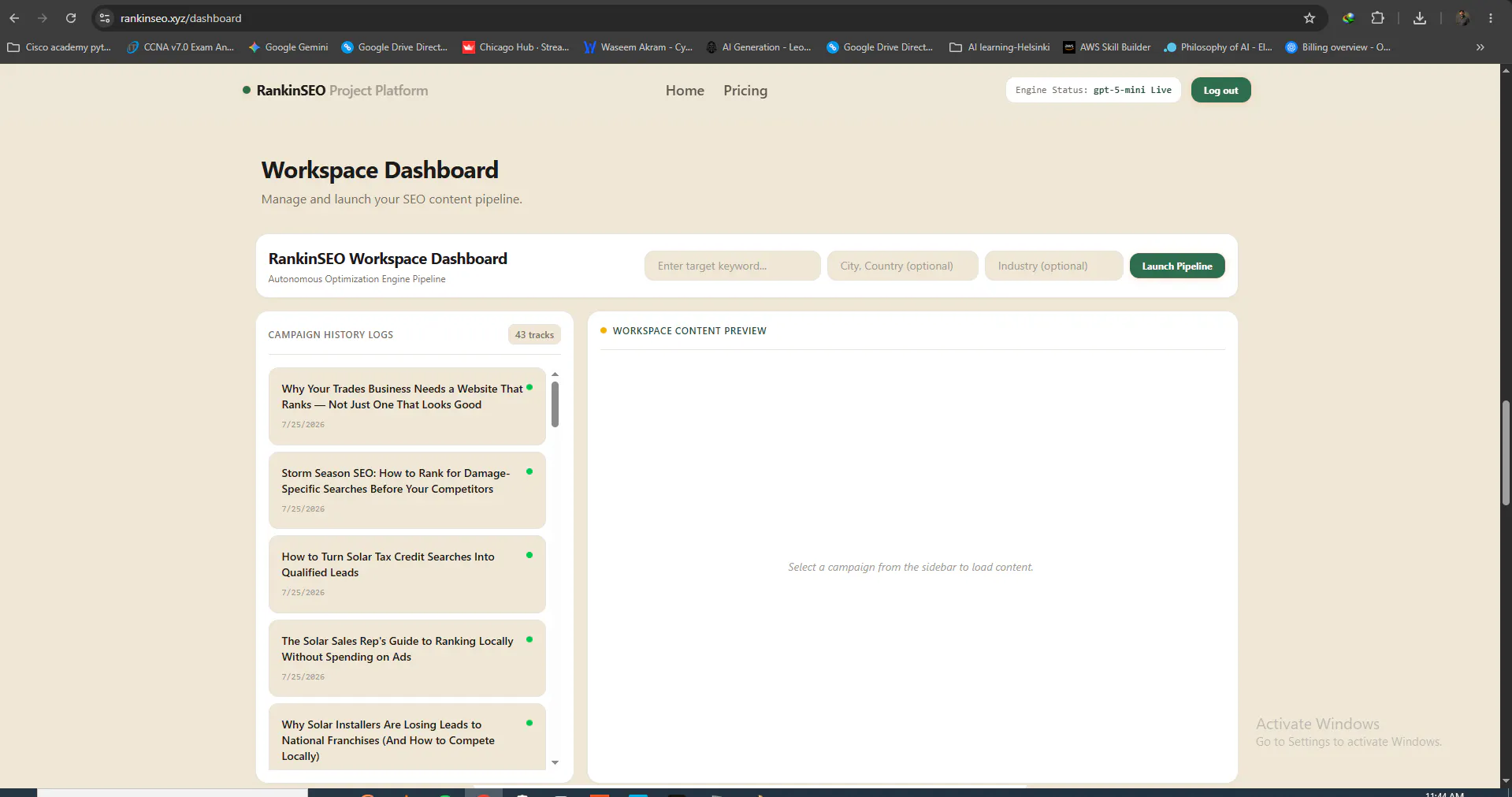Open the Google Gemini bookmark
The image size is (1512, 797).
pos(288,47)
